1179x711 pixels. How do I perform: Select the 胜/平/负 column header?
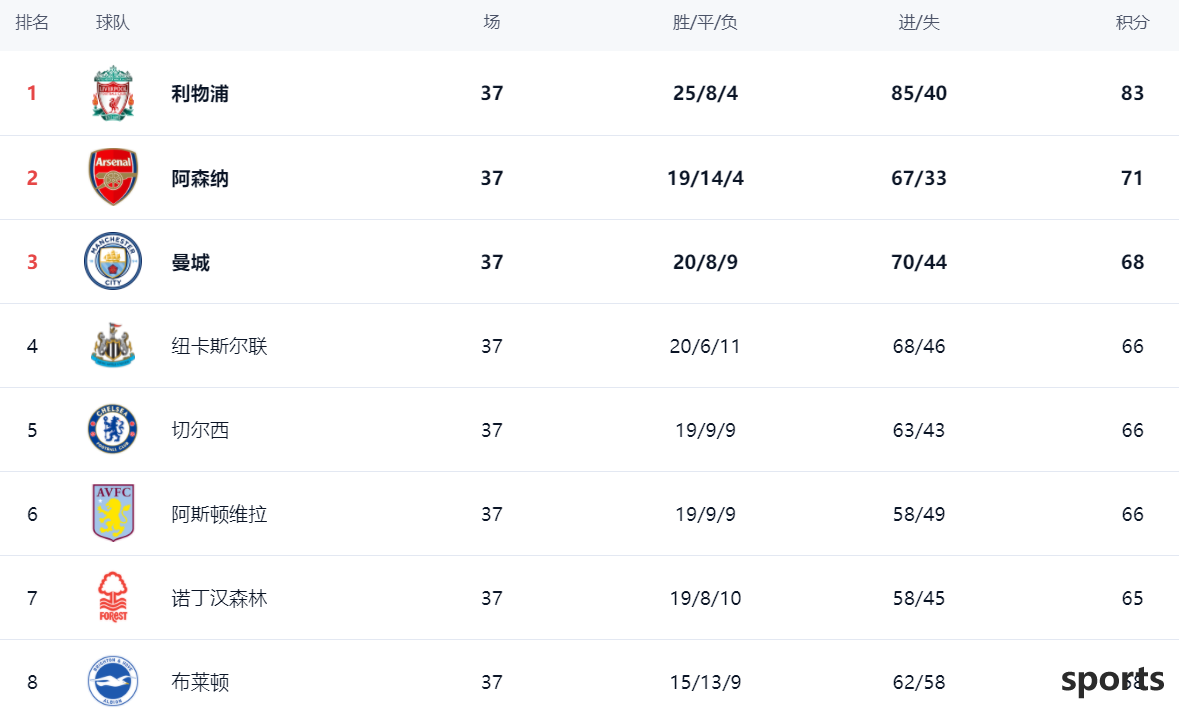click(x=705, y=23)
